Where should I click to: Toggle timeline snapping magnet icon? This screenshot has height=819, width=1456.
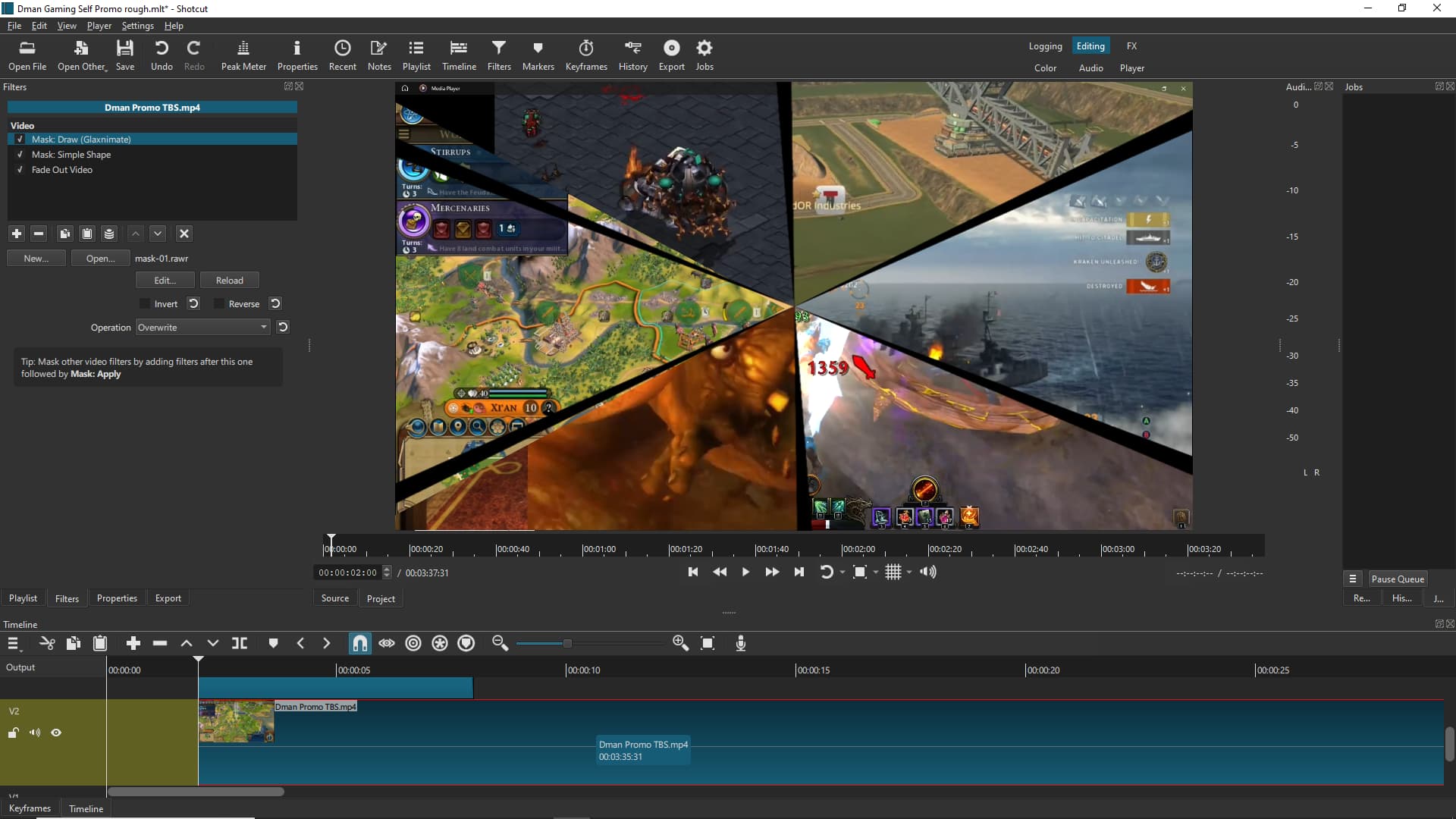(359, 643)
